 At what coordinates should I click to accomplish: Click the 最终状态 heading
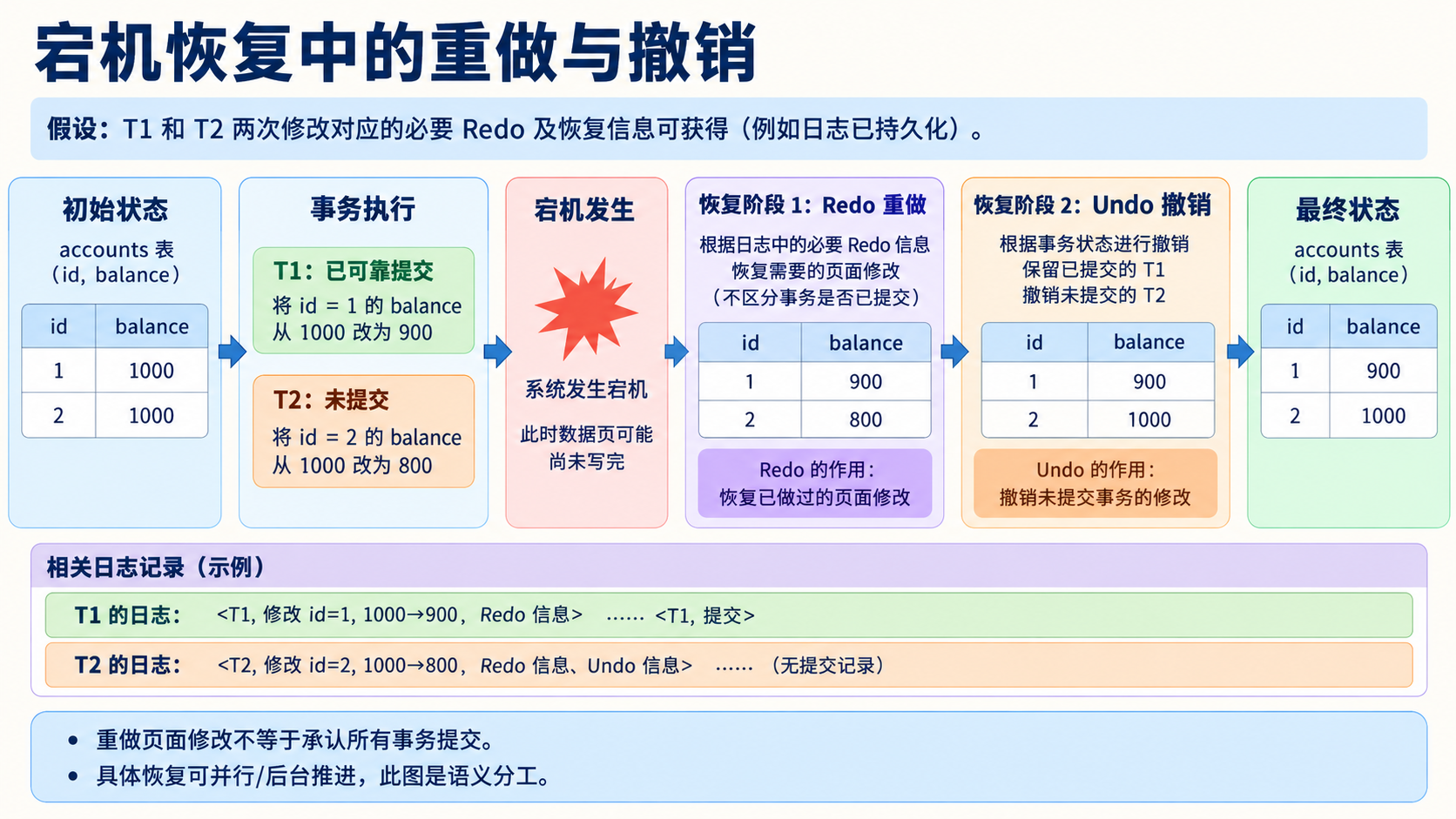click(1348, 209)
